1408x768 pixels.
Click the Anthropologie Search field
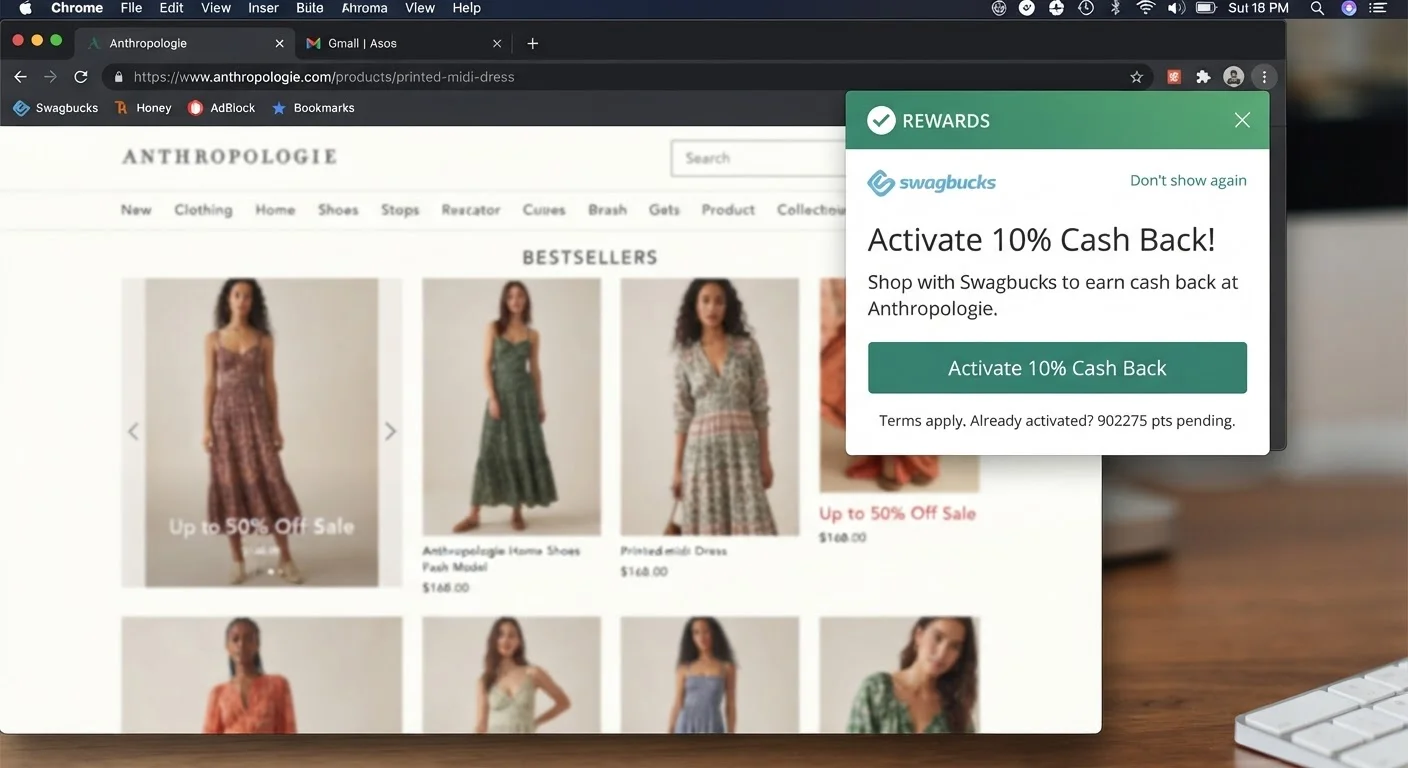(x=760, y=158)
